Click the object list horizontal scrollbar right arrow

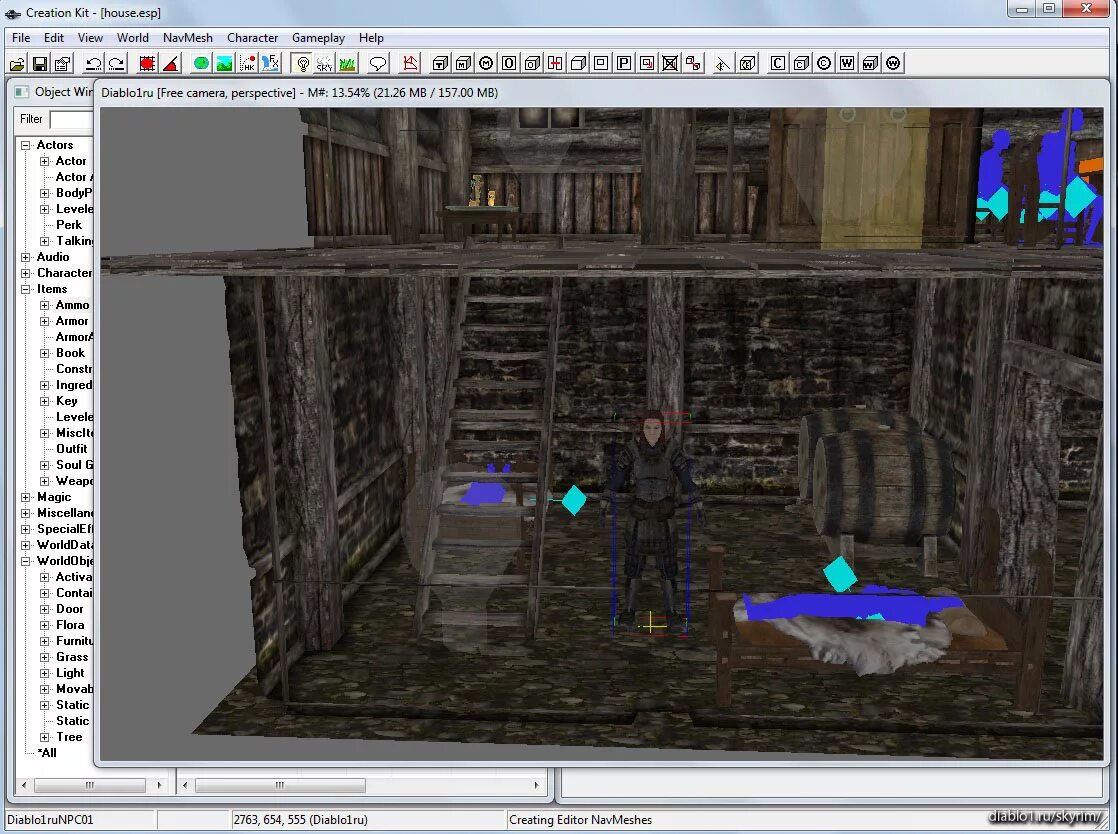click(x=536, y=785)
